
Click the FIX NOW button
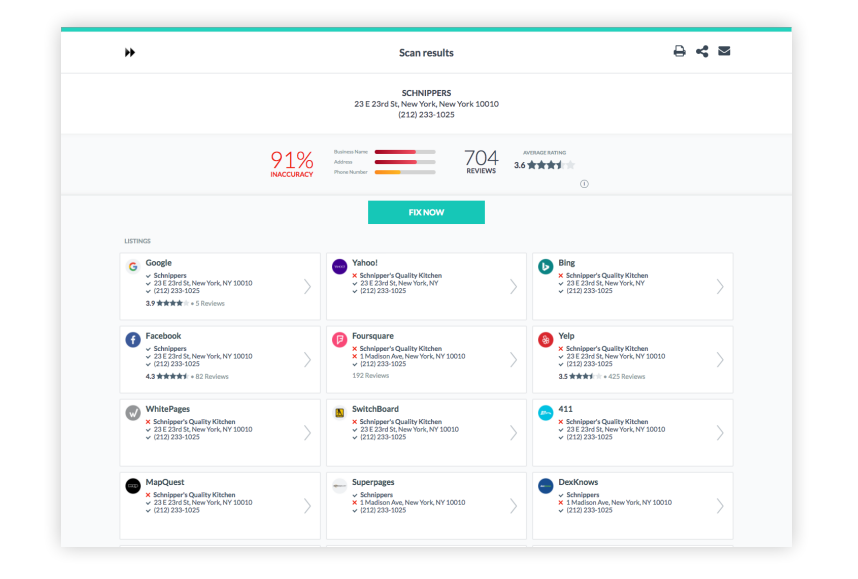426,212
